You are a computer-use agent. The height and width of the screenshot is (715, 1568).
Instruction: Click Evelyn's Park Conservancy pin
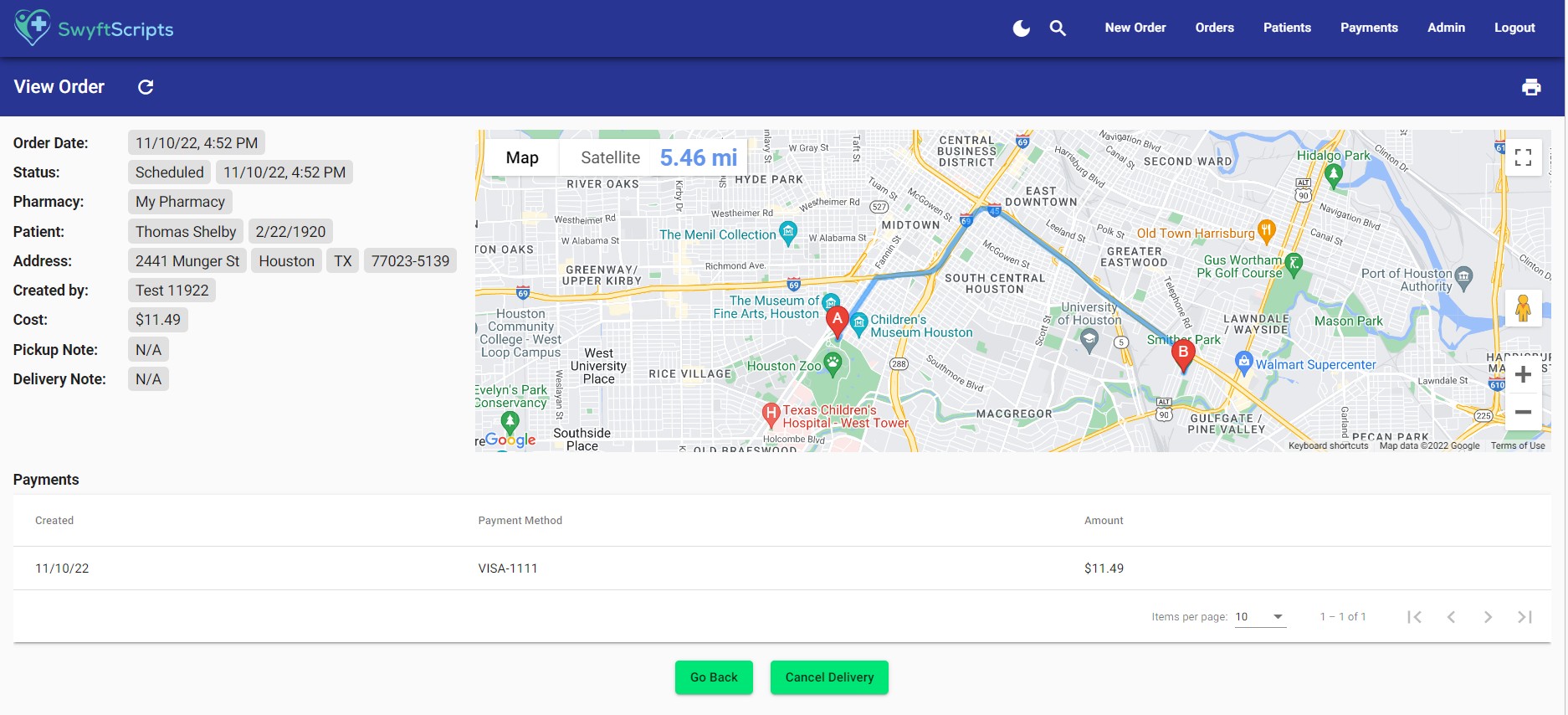click(x=510, y=423)
